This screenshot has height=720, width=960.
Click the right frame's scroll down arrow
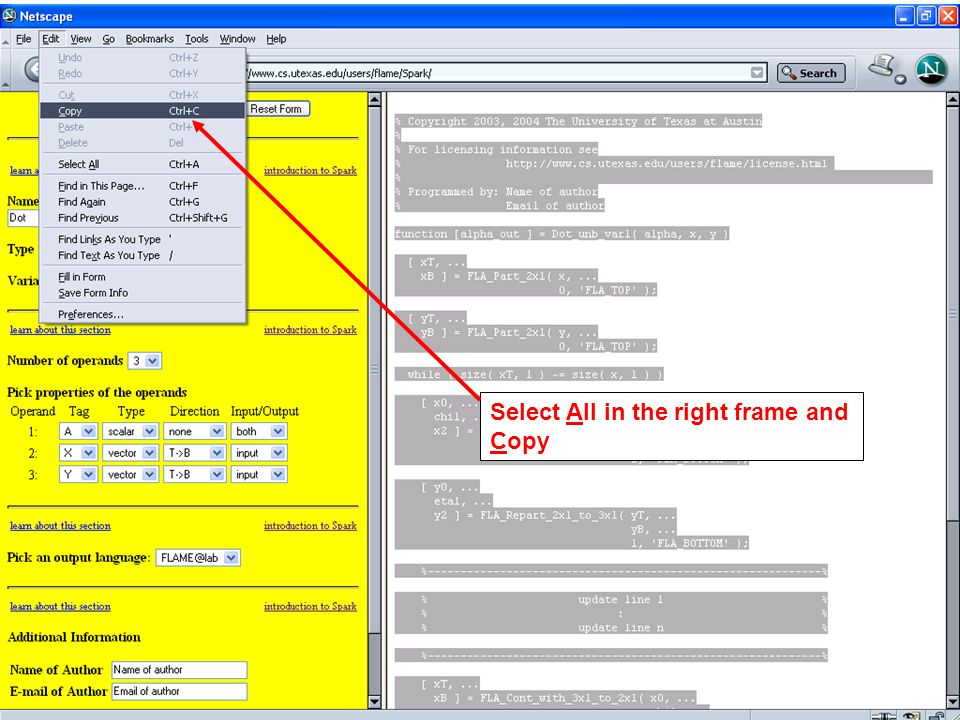tap(953, 702)
